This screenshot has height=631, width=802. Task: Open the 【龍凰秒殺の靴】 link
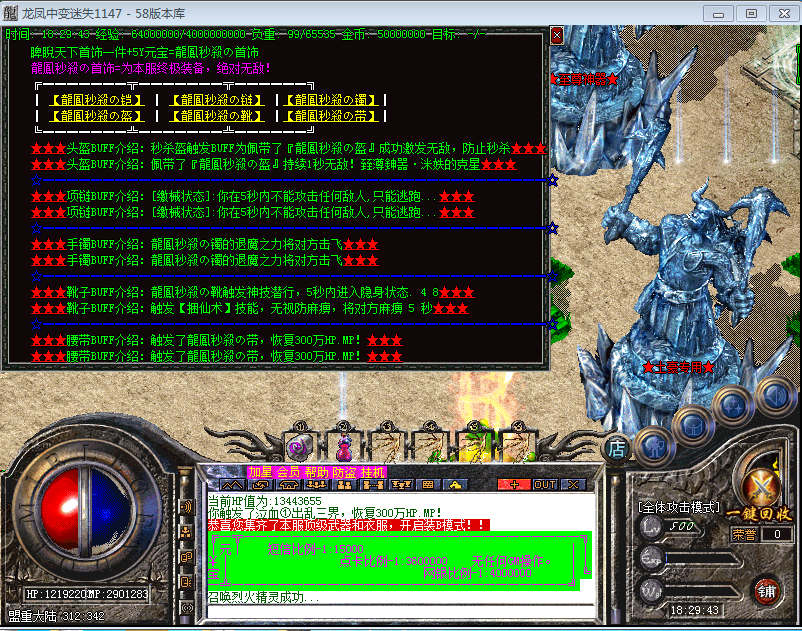click(x=216, y=116)
